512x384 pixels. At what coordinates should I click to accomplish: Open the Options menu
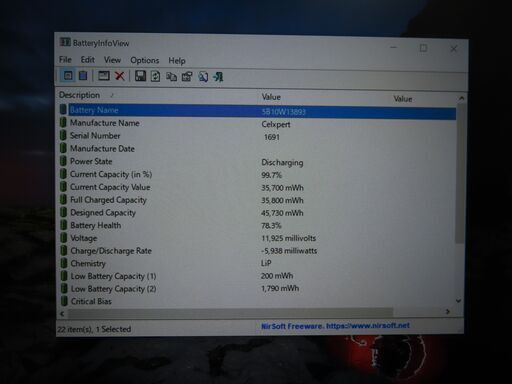(145, 60)
